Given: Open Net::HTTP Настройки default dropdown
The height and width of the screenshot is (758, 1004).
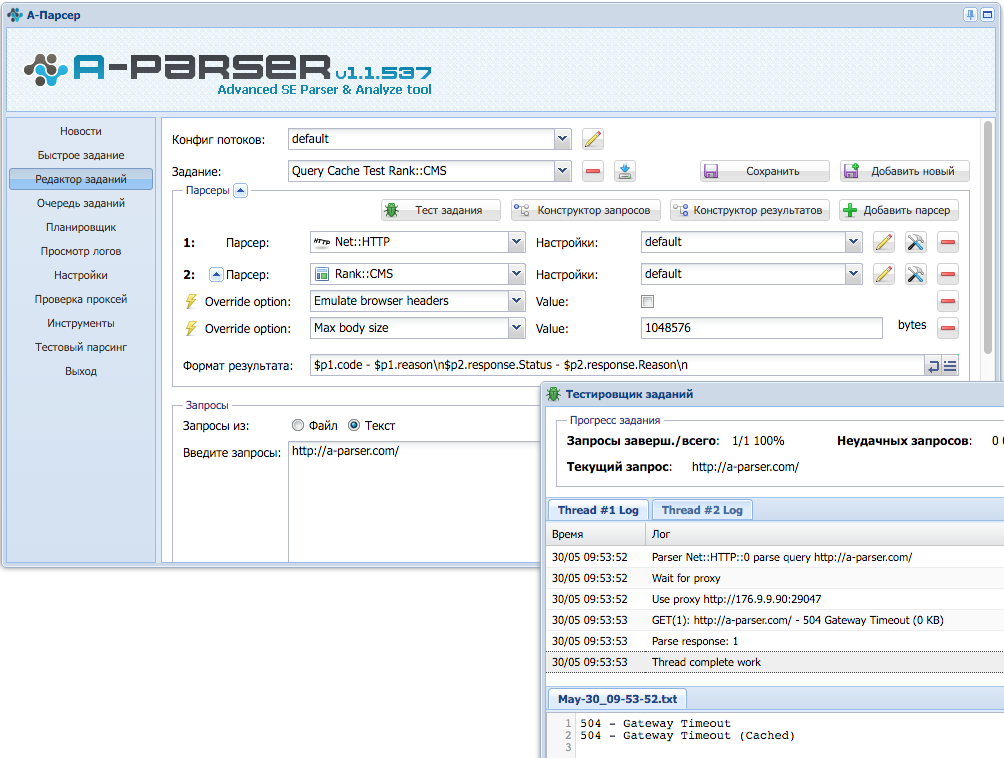Looking at the screenshot, I should click(853, 241).
